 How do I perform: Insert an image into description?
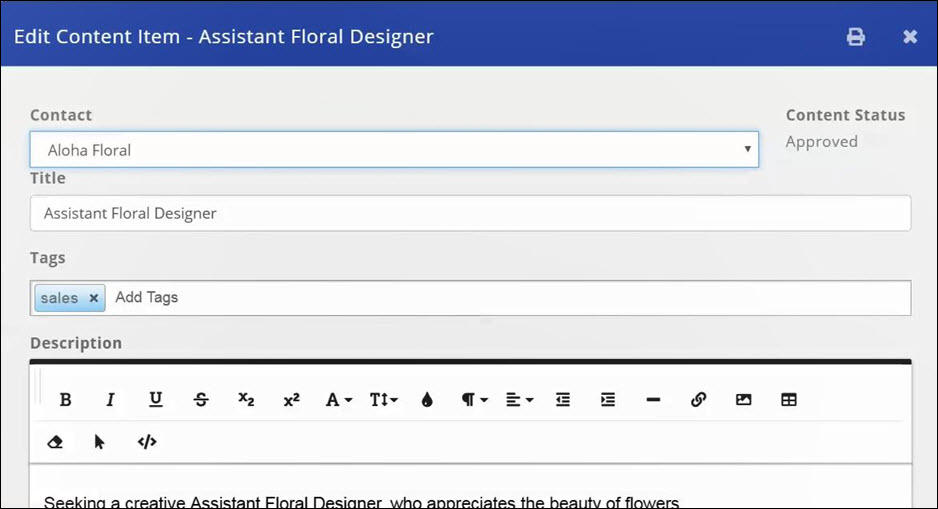click(743, 400)
